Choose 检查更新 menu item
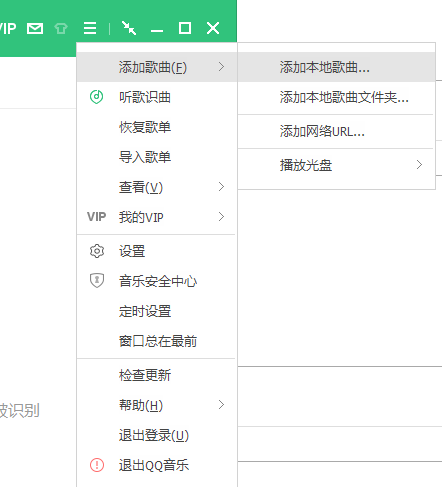This screenshot has height=487, width=442. point(157,375)
